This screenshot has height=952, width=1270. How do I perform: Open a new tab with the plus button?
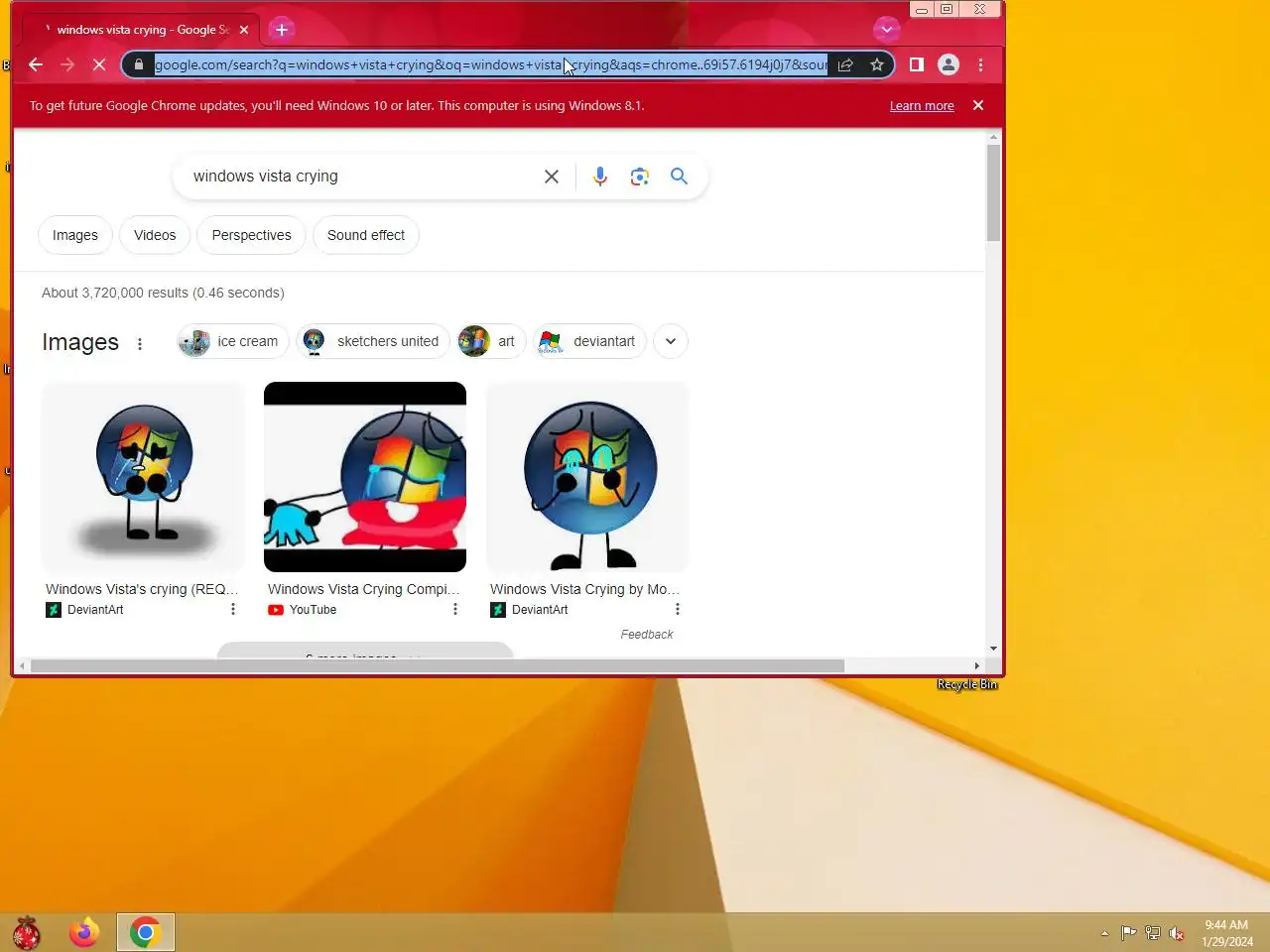[x=282, y=30]
